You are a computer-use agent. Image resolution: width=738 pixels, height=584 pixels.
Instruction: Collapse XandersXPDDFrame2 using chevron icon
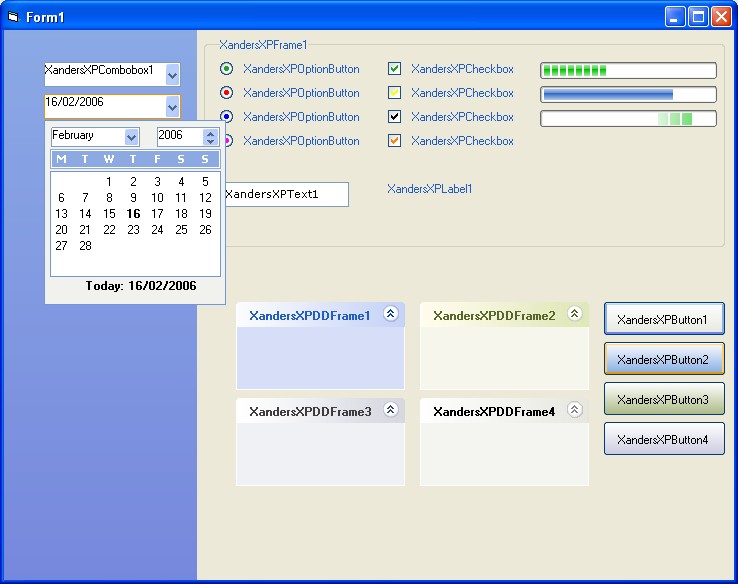[574, 314]
